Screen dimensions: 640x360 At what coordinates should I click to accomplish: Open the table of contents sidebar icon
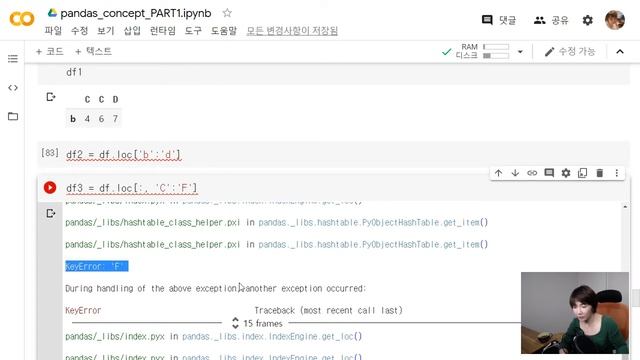pyautogui.click(x=13, y=59)
